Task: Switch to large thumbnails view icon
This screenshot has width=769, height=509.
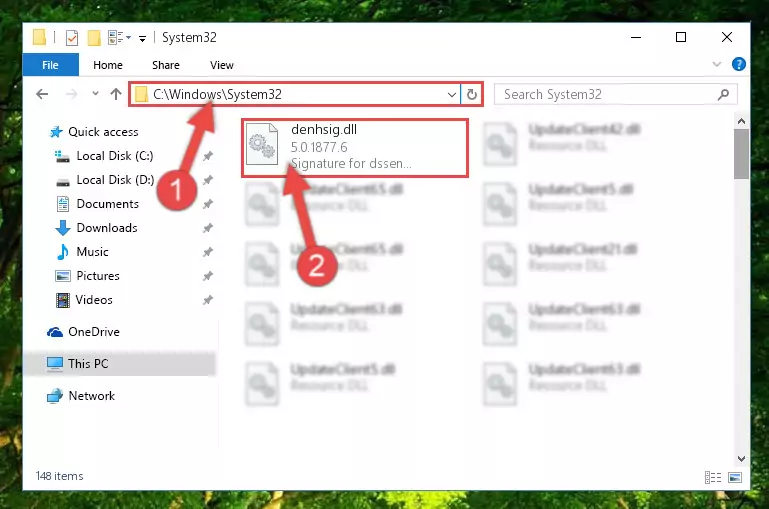Action: (735, 477)
